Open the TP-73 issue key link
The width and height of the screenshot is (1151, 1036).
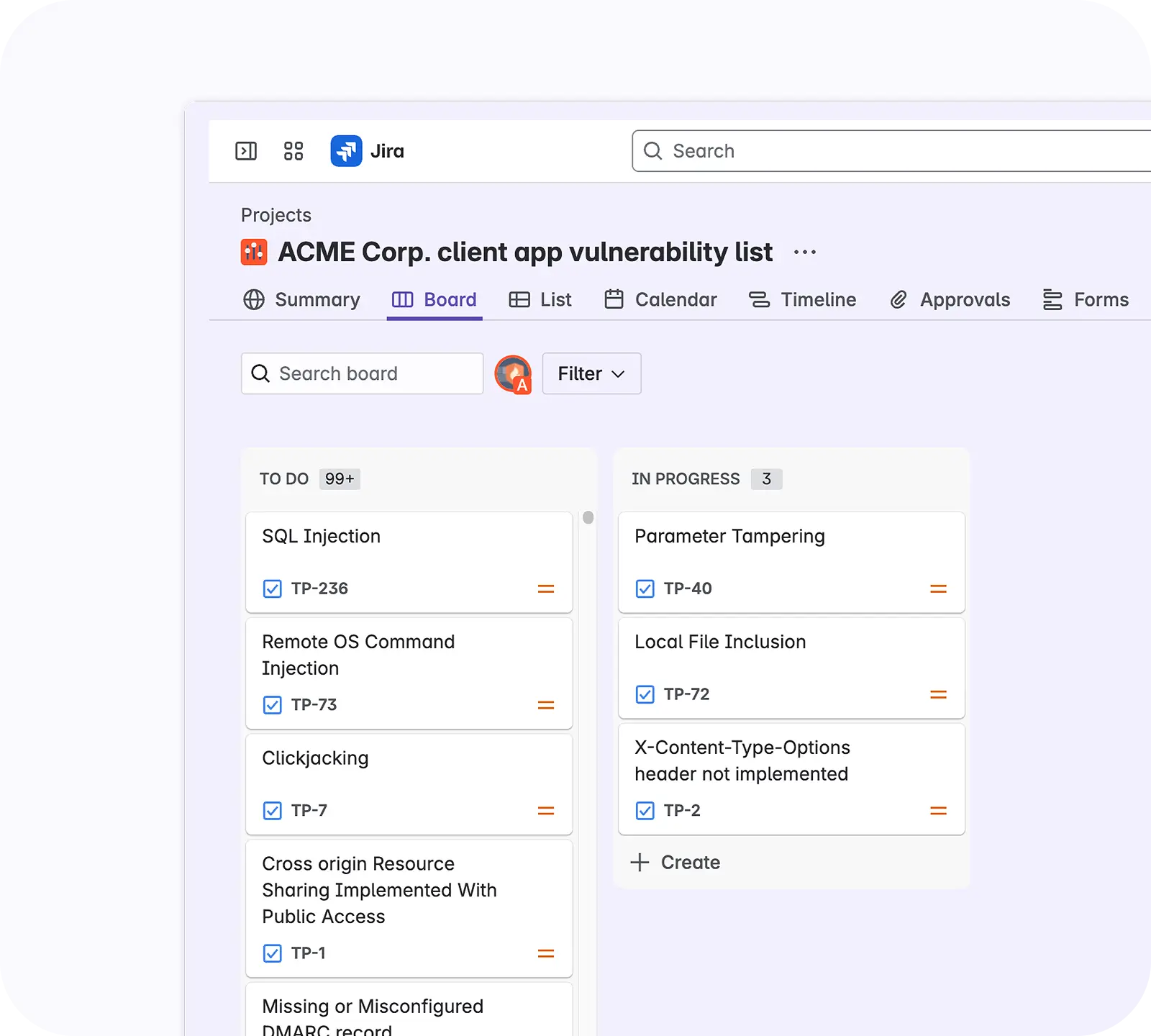click(x=314, y=704)
